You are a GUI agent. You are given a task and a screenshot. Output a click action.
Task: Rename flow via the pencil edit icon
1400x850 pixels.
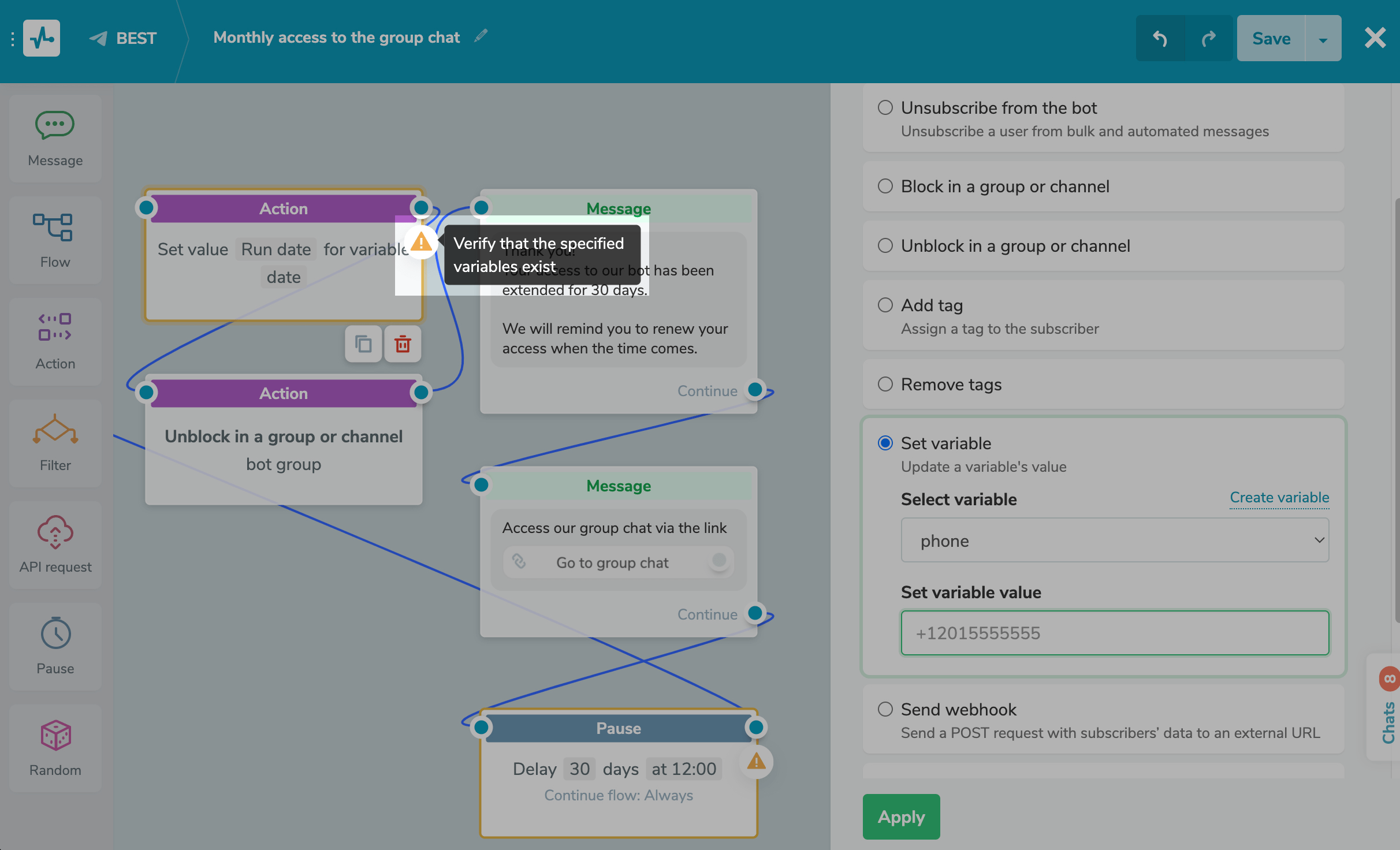480,36
